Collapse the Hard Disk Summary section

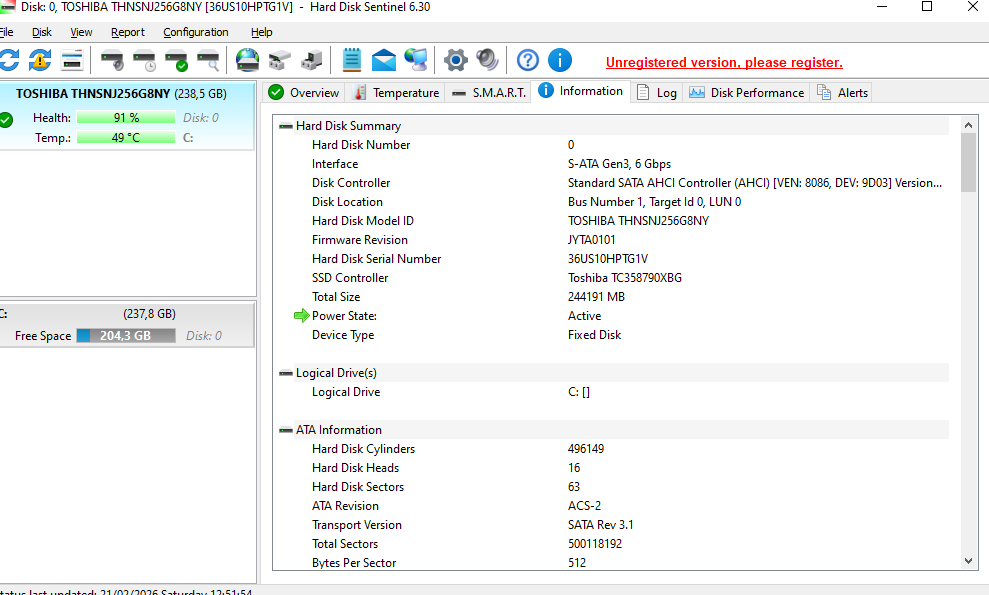coord(286,126)
